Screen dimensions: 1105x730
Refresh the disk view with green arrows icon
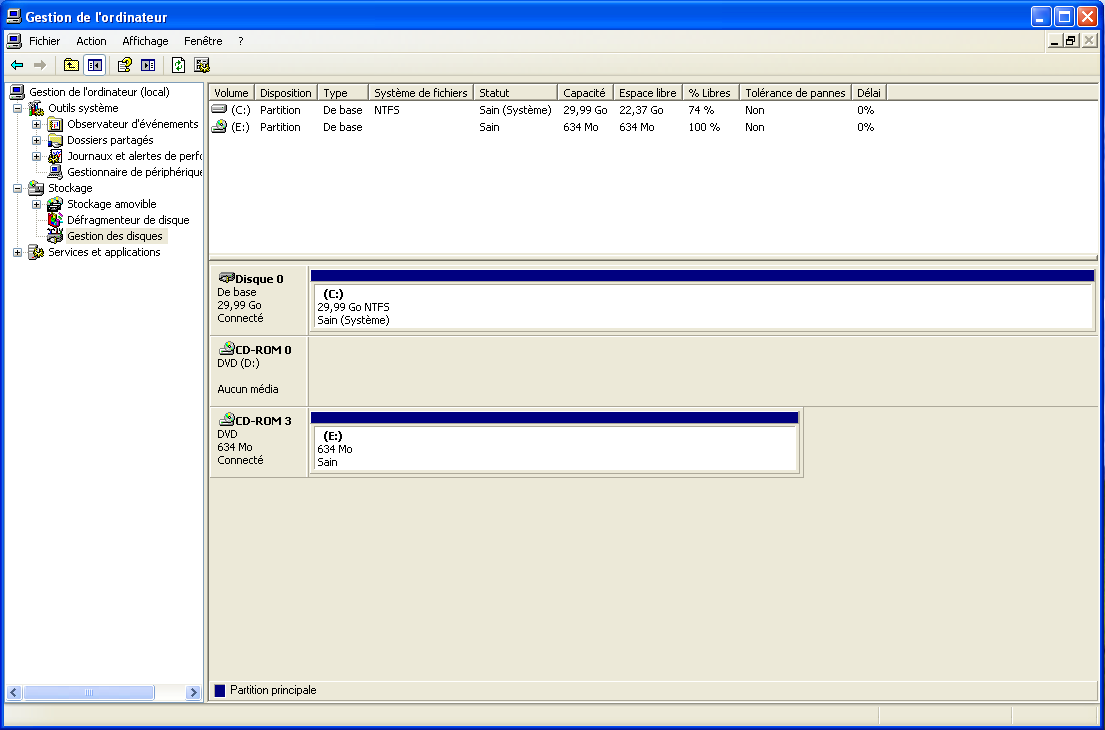coord(179,66)
